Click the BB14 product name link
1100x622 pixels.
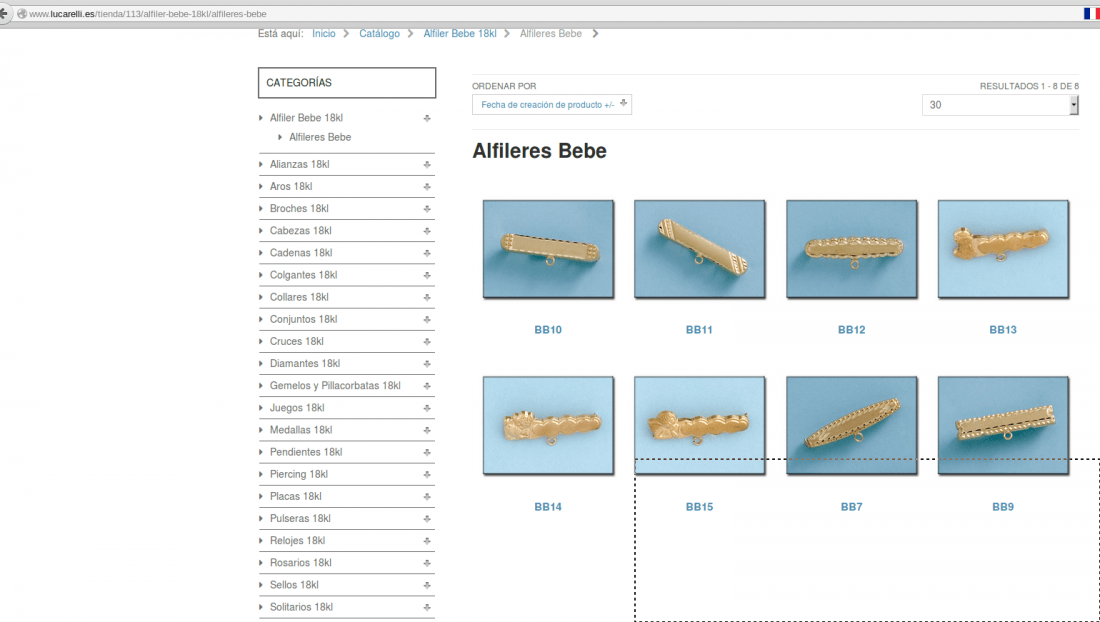tap(548, 506)
